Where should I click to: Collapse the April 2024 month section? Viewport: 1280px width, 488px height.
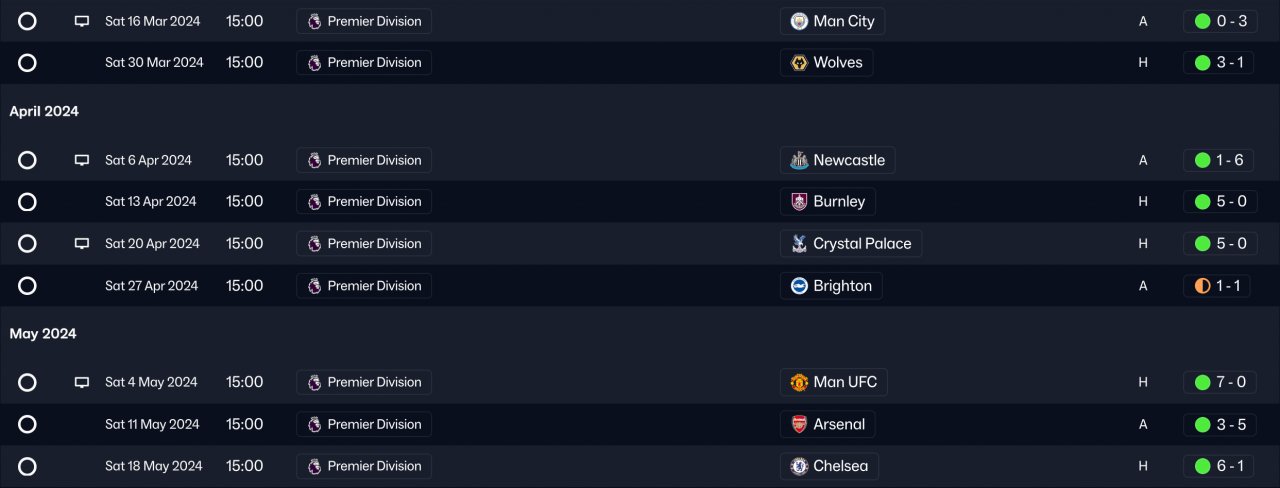tap(44, 111)
